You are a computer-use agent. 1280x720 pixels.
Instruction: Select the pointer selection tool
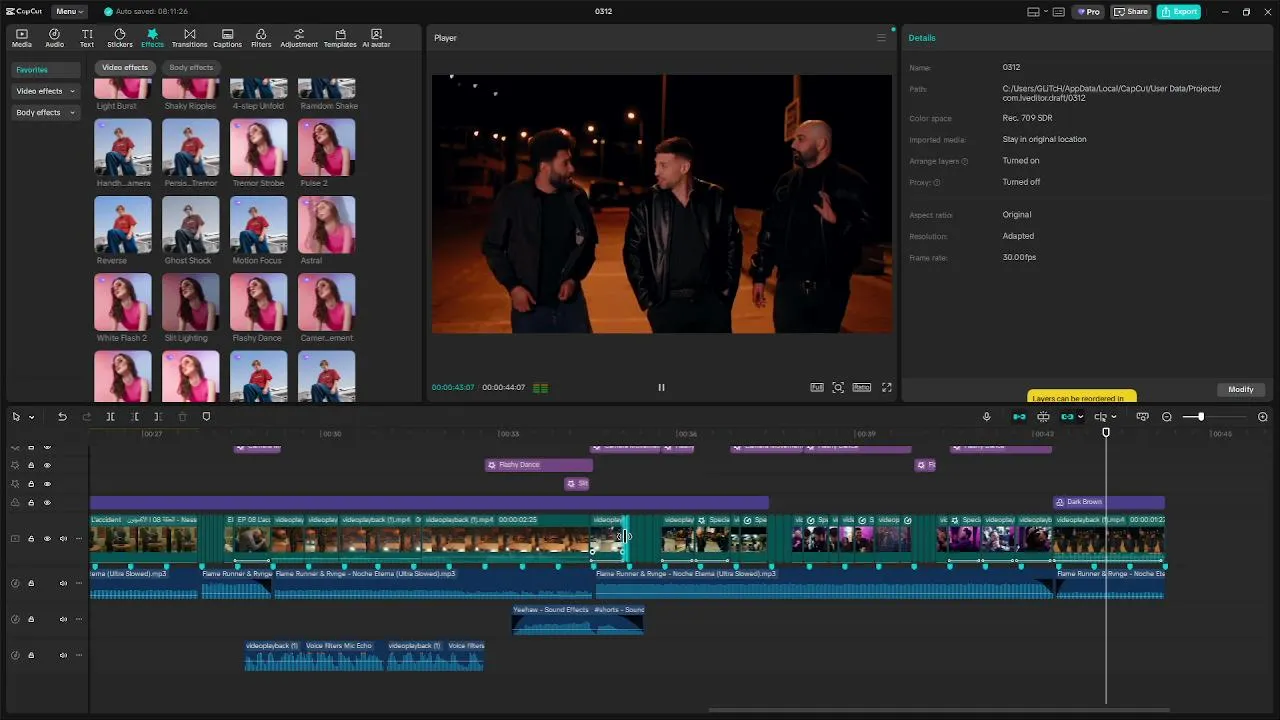[x=16, y=417]
